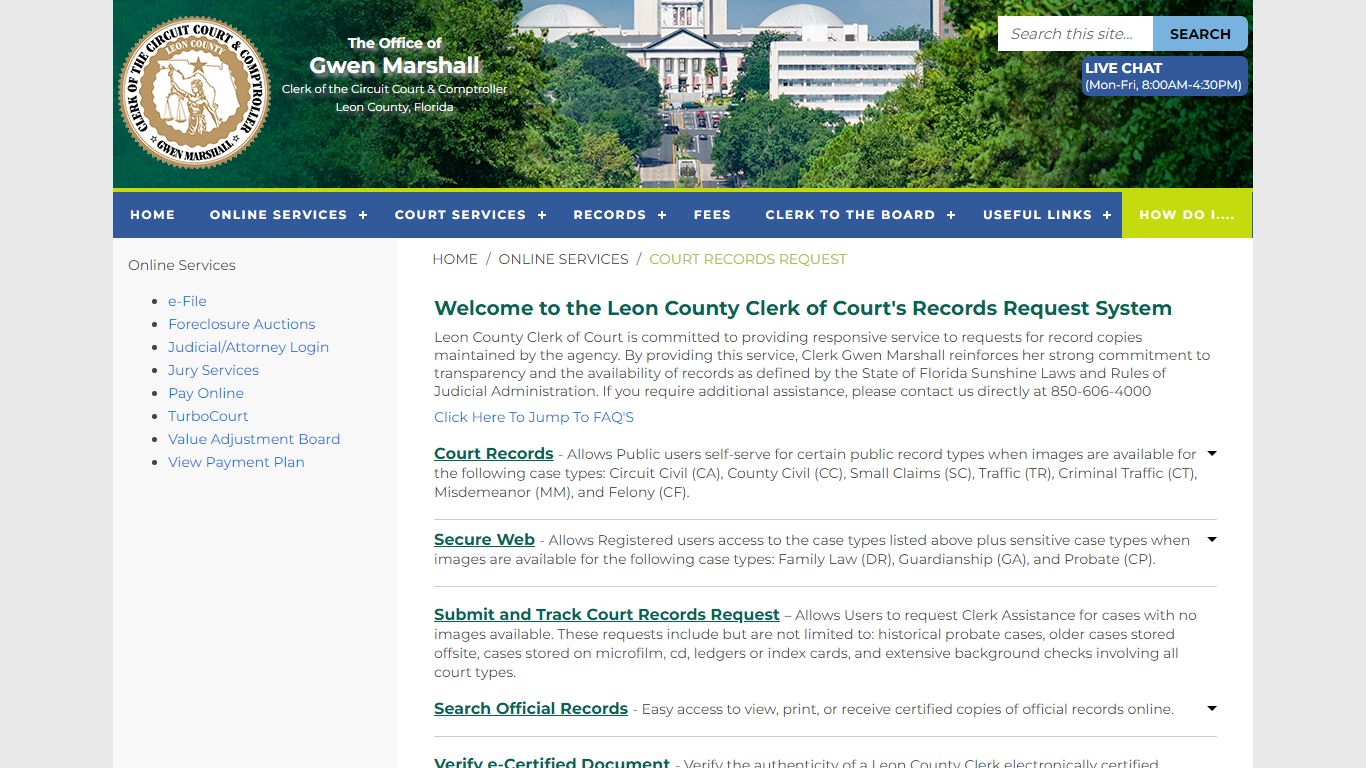Click the Online Services sidebar heading
The image size is (1366, 768).
(182, 265)
